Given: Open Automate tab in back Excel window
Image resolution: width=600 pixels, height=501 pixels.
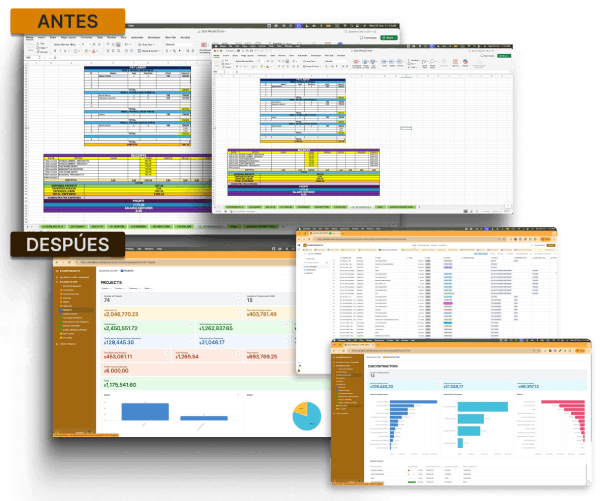Looking at the screenshot, I should 137,38.
